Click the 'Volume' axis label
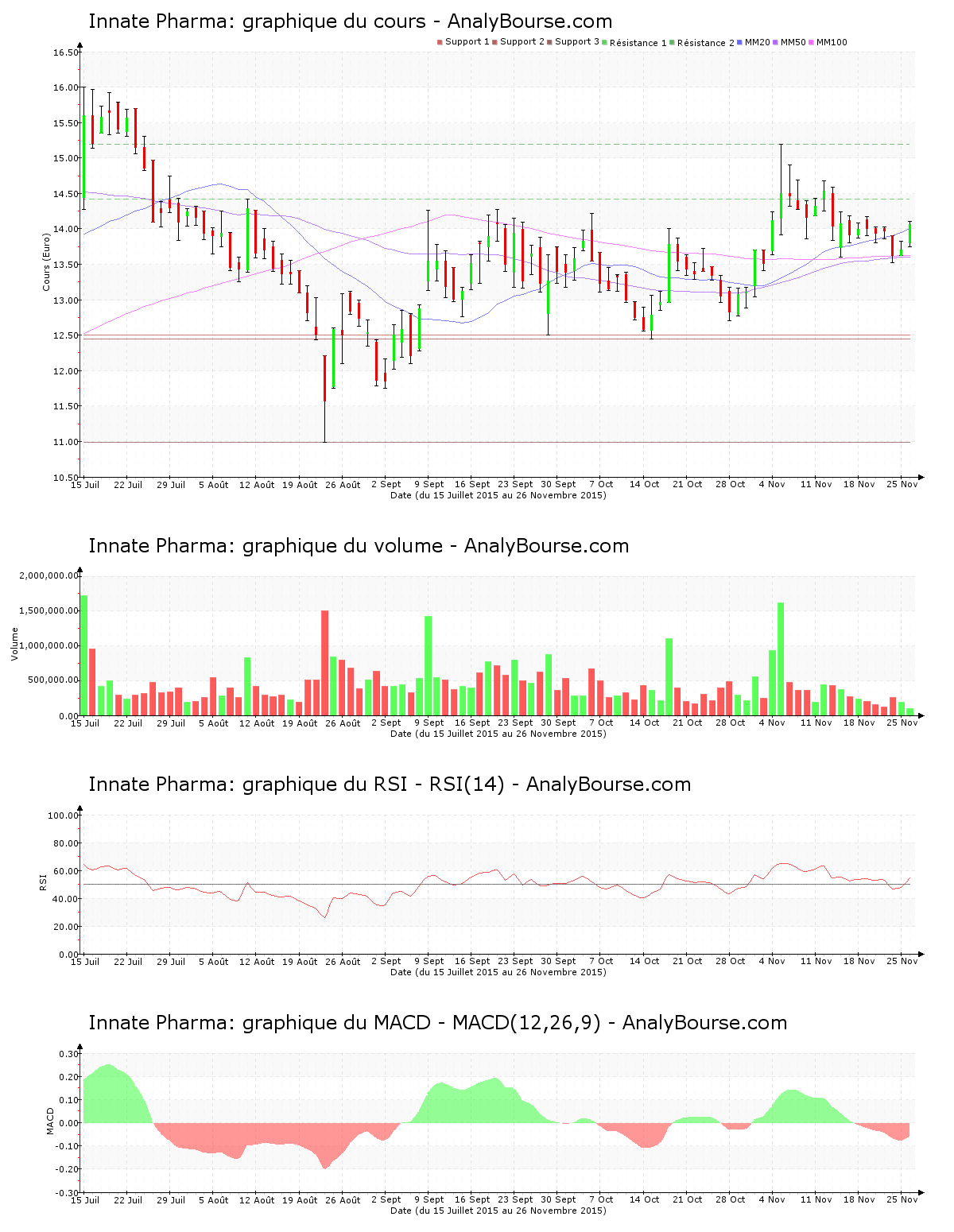The height and width of the screenshot is (1232, 954). tap(14, 644)
